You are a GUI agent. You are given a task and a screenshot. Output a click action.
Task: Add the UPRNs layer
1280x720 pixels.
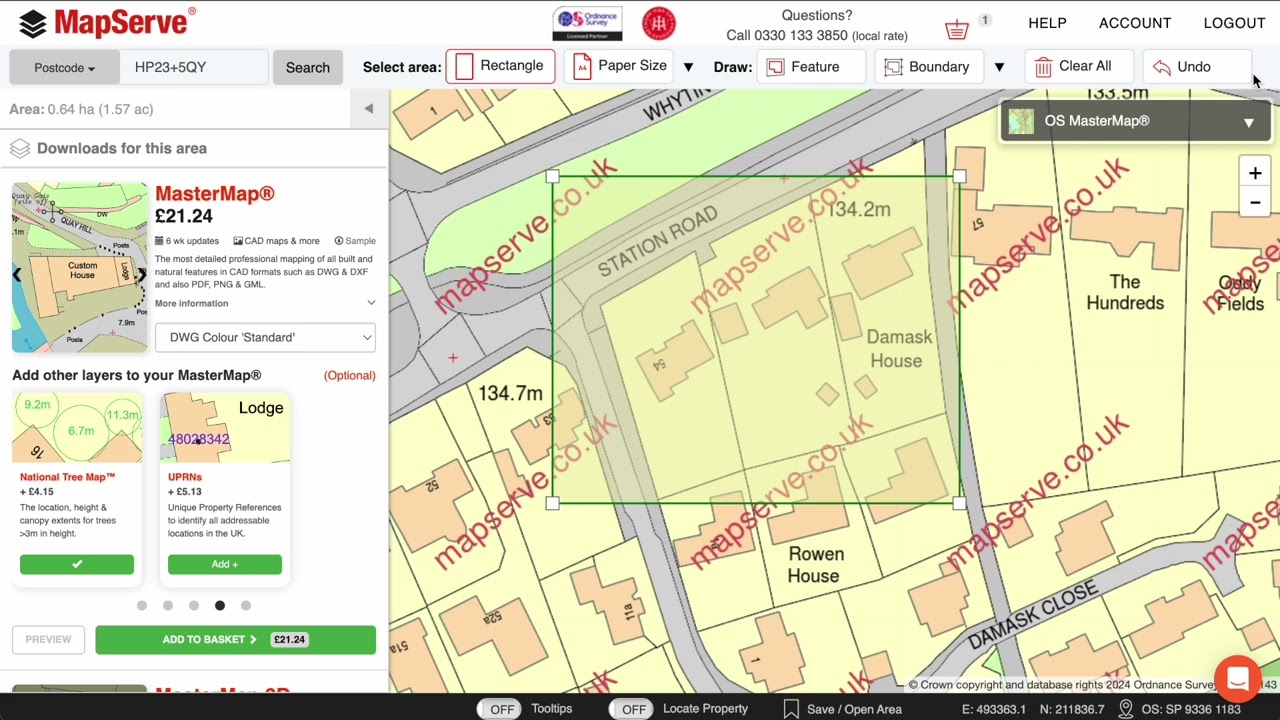pyautogui.click(x=225, y=564)
